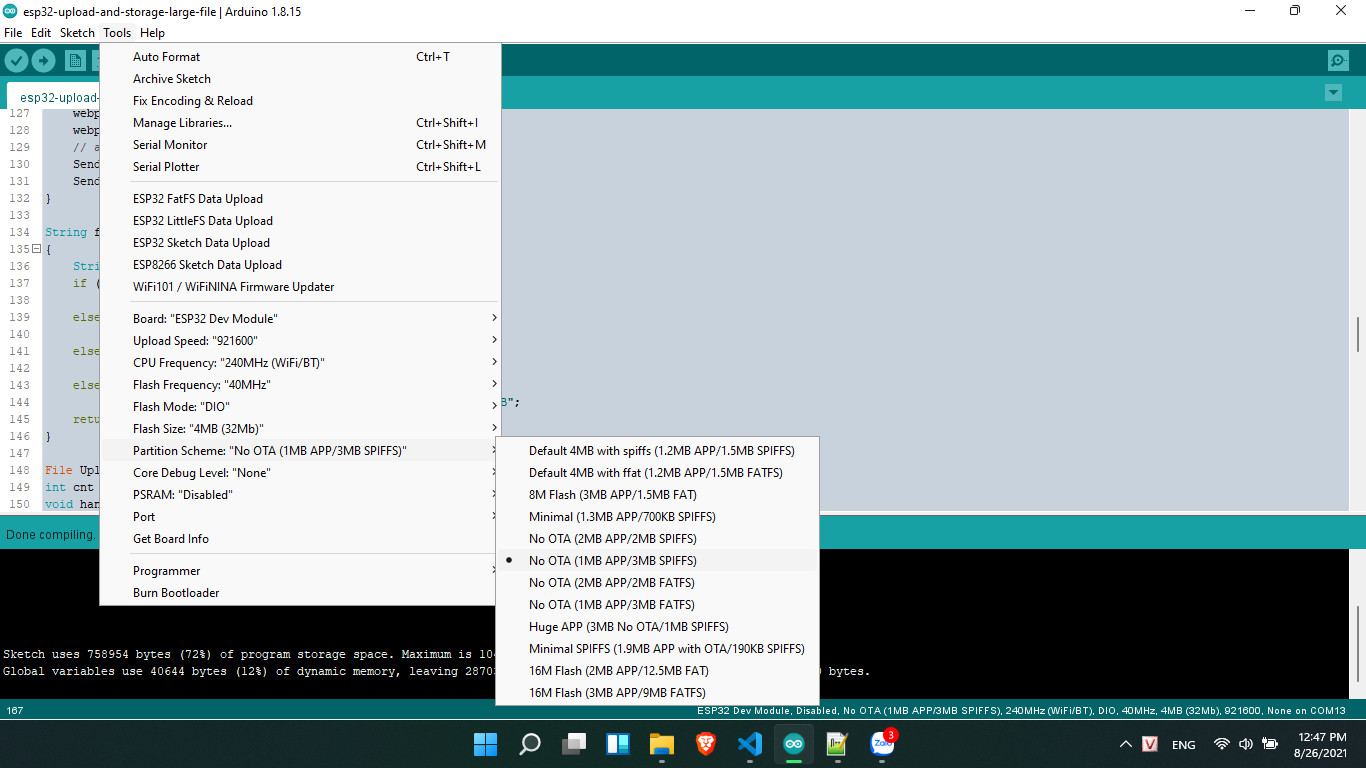The image size is (1366, 768).
Task: Select Minimal (1.3MB APP/700KB SPIFFS)
Action: [657, 517]
